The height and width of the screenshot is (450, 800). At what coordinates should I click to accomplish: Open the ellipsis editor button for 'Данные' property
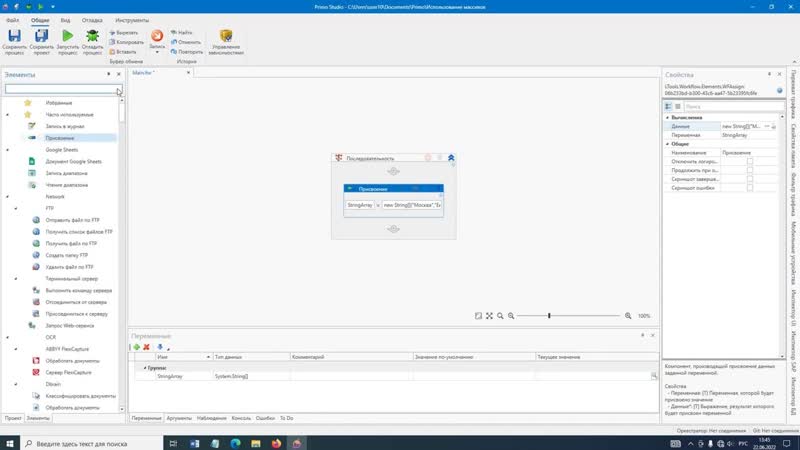coord(767,126)
